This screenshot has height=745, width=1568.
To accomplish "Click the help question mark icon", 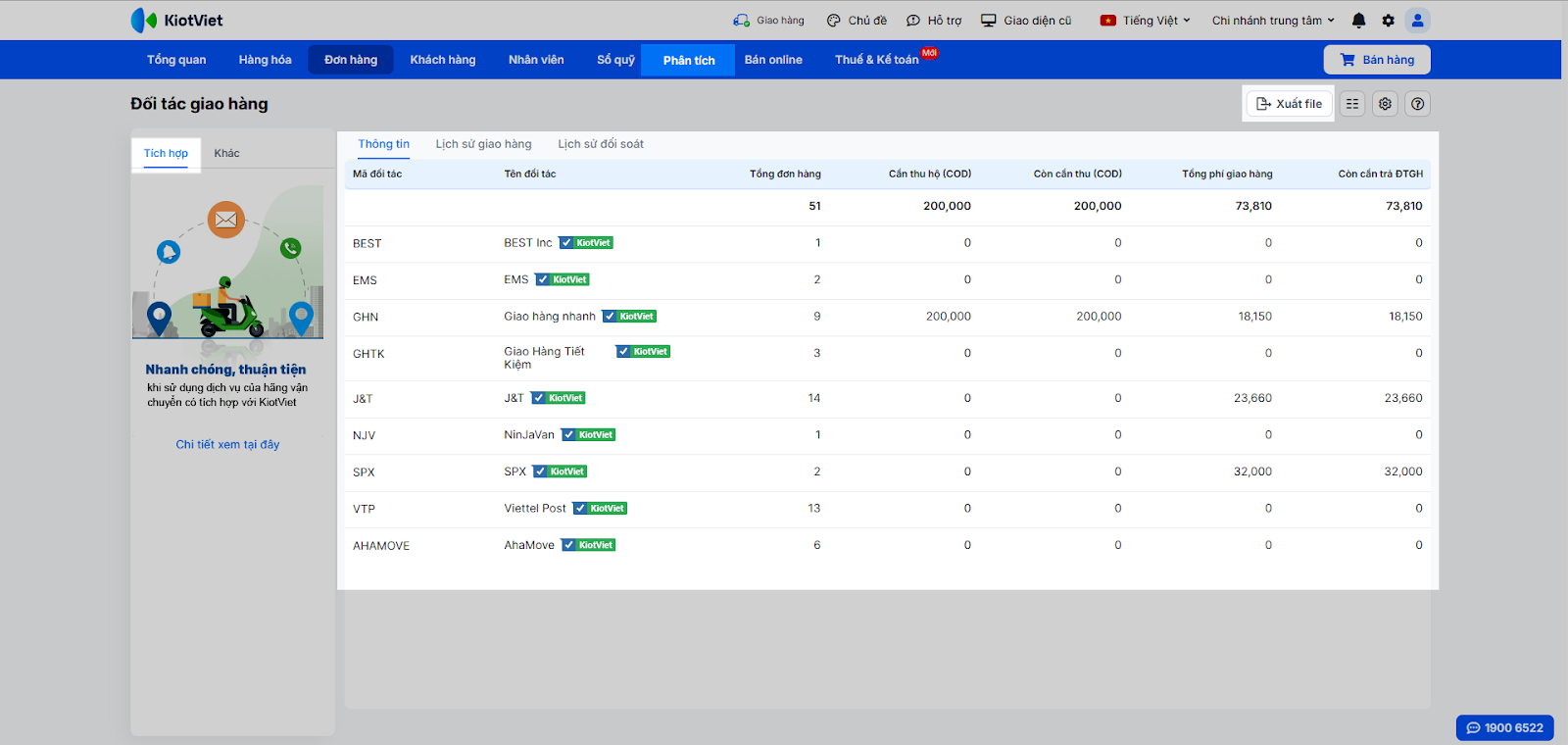I will tap(1417, 104).
